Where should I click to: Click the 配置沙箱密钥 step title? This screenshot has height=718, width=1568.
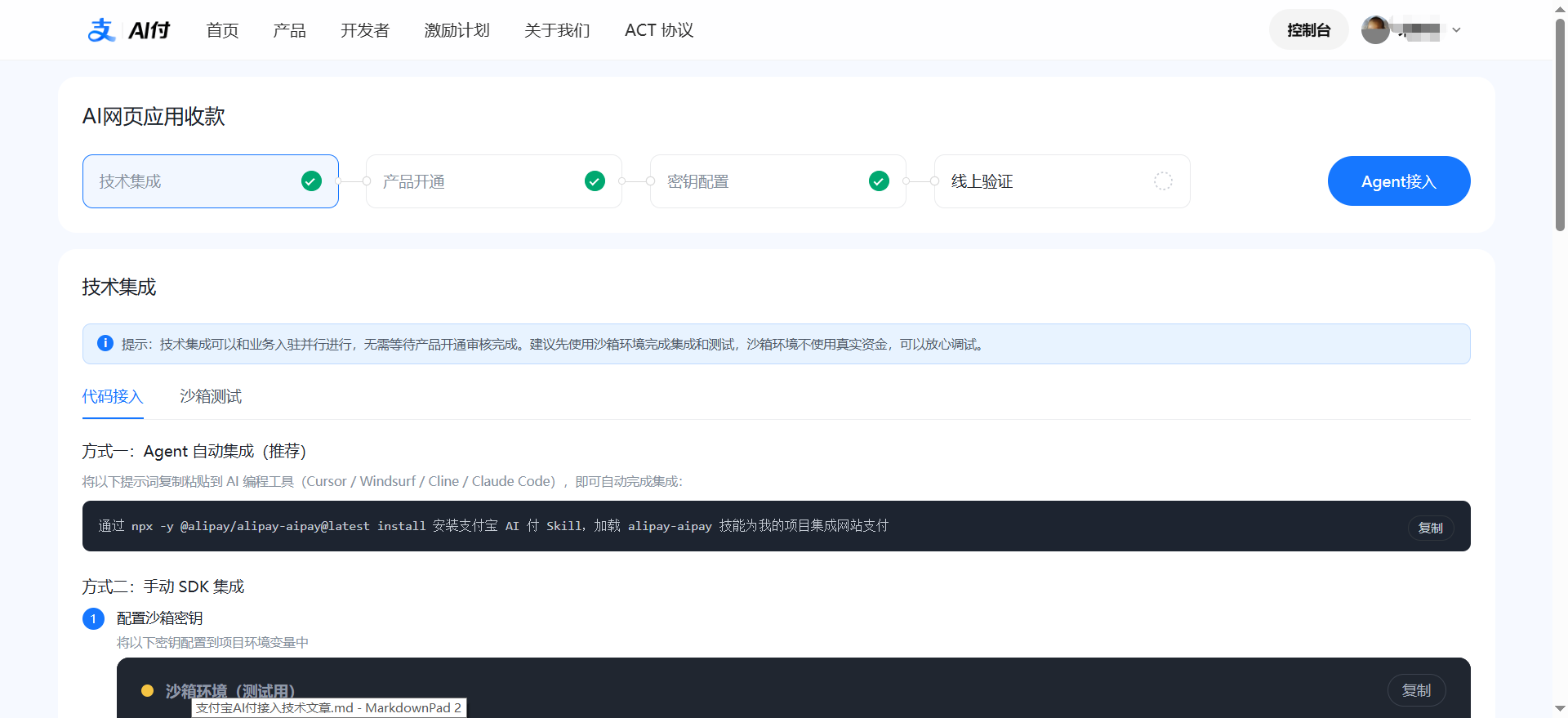click(x=160, y=618)
